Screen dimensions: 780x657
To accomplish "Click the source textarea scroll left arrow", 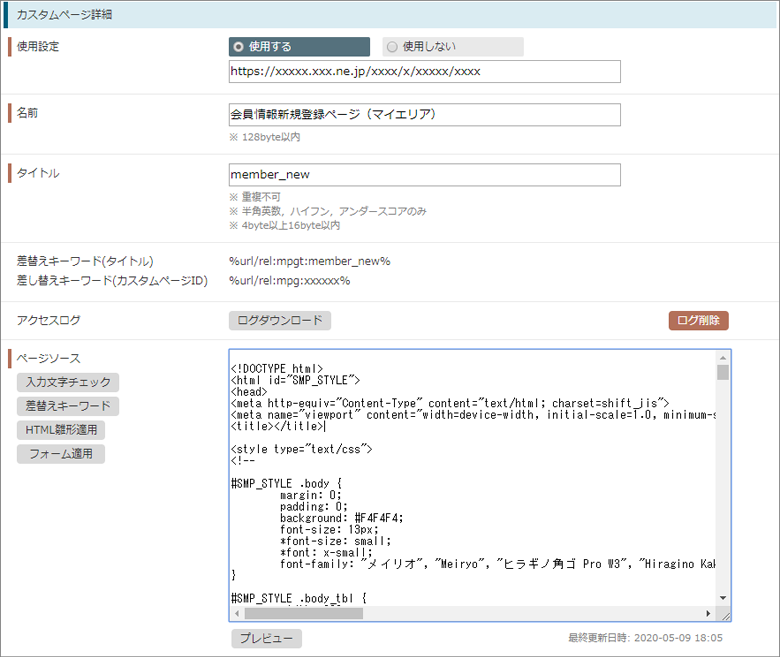I will click(x=237, y=614).
